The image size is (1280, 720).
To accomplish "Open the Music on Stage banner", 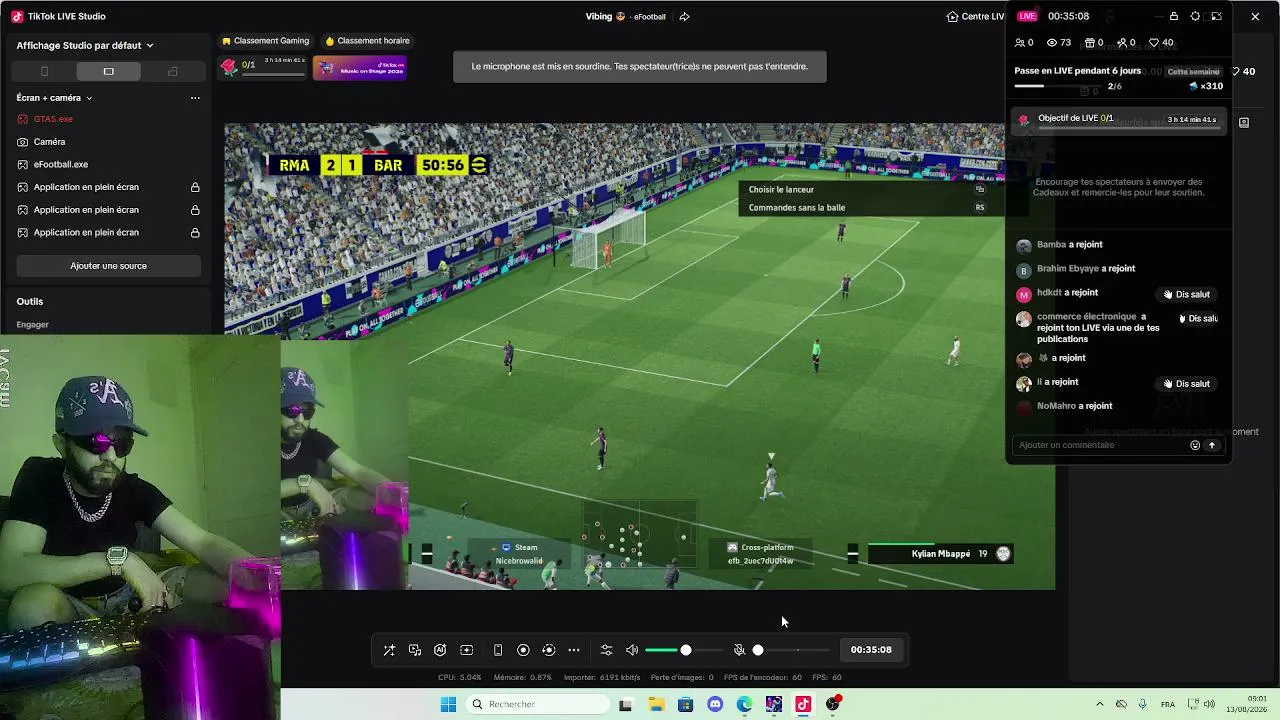I will tap(360, 67).
